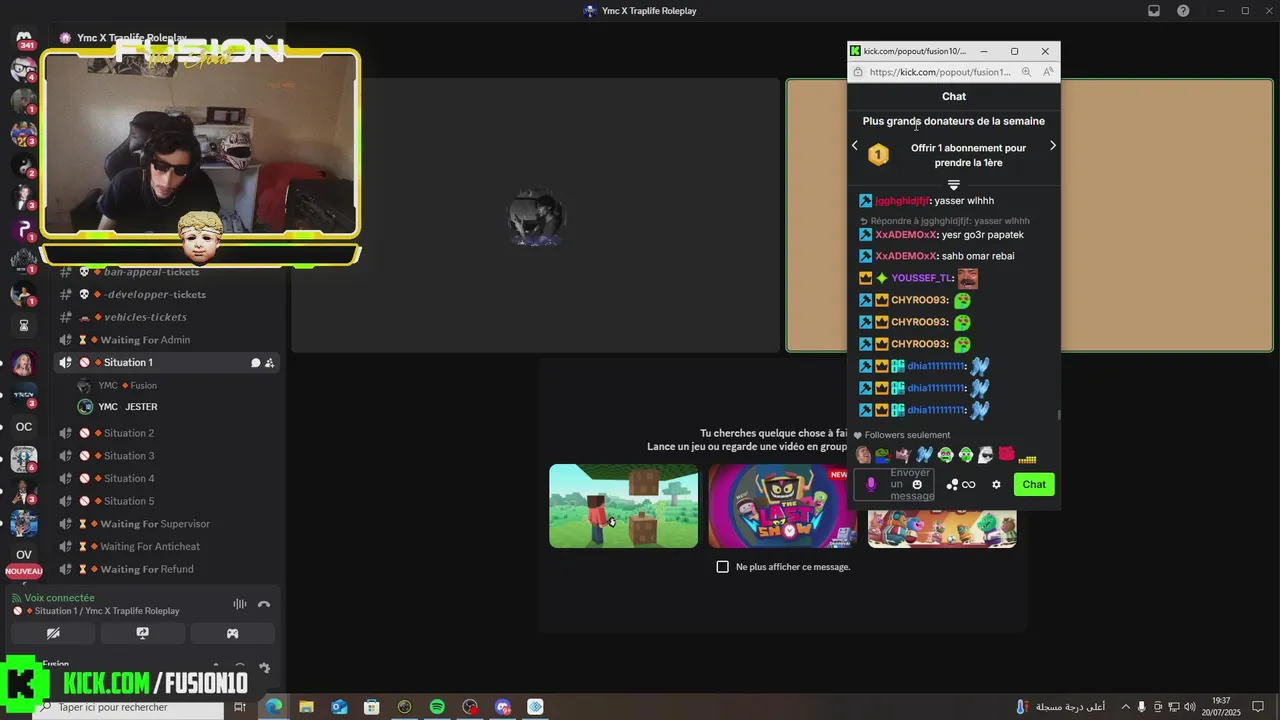Open noise suppression waveform icon

pos(240,604)
